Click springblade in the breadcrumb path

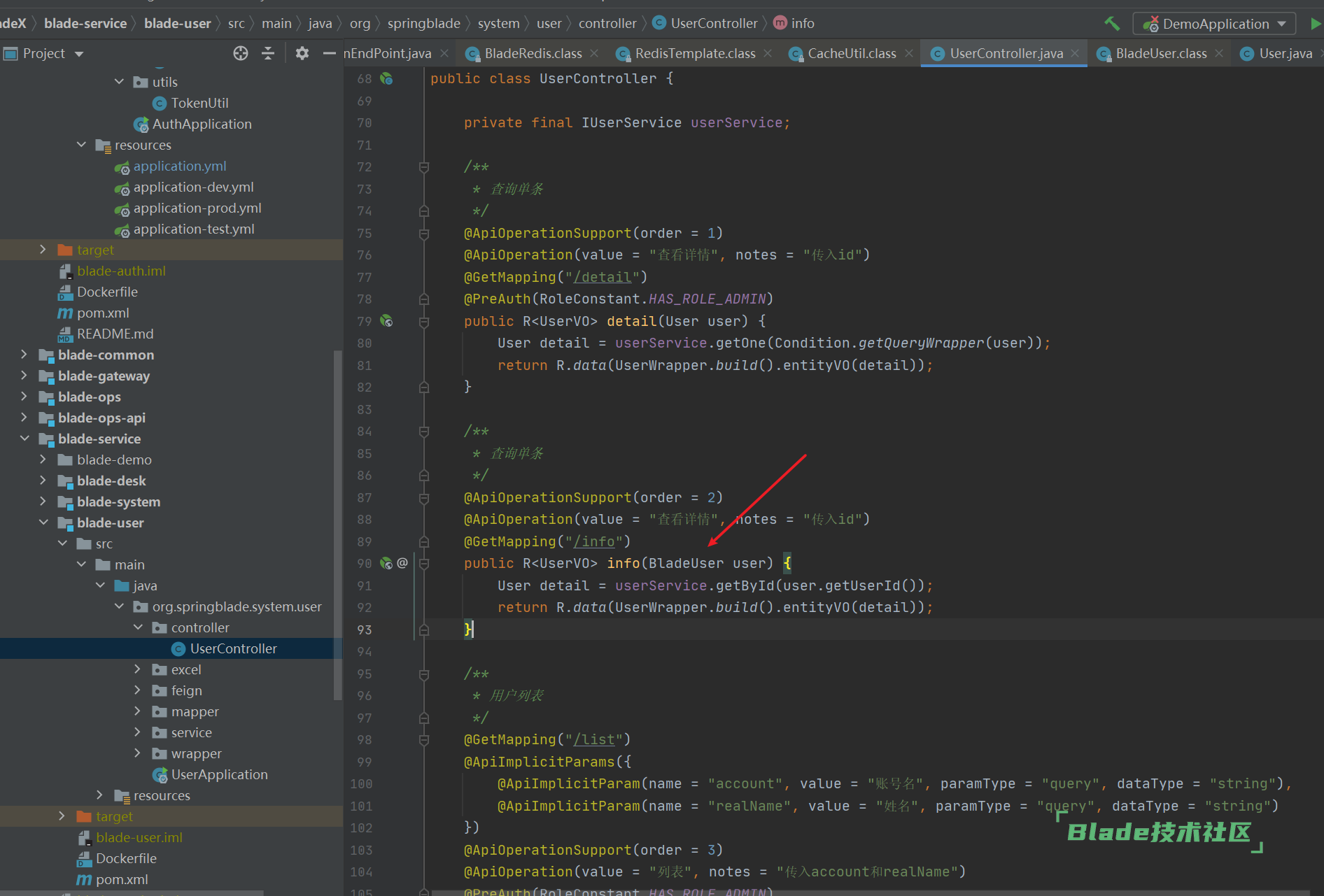click(x=423, y=24)
